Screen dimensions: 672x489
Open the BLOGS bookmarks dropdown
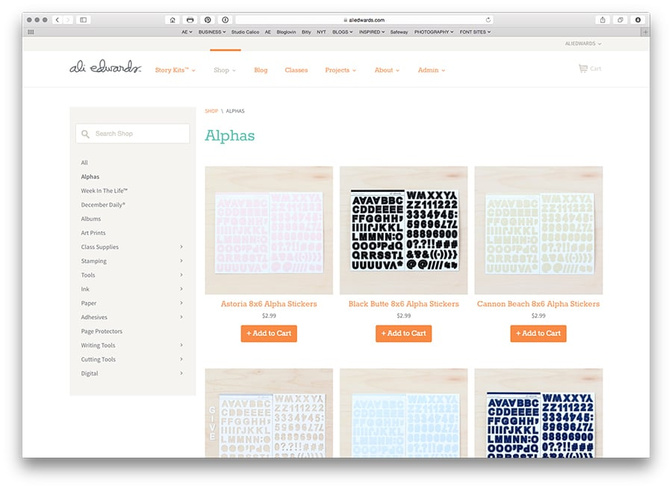[342, 32]
